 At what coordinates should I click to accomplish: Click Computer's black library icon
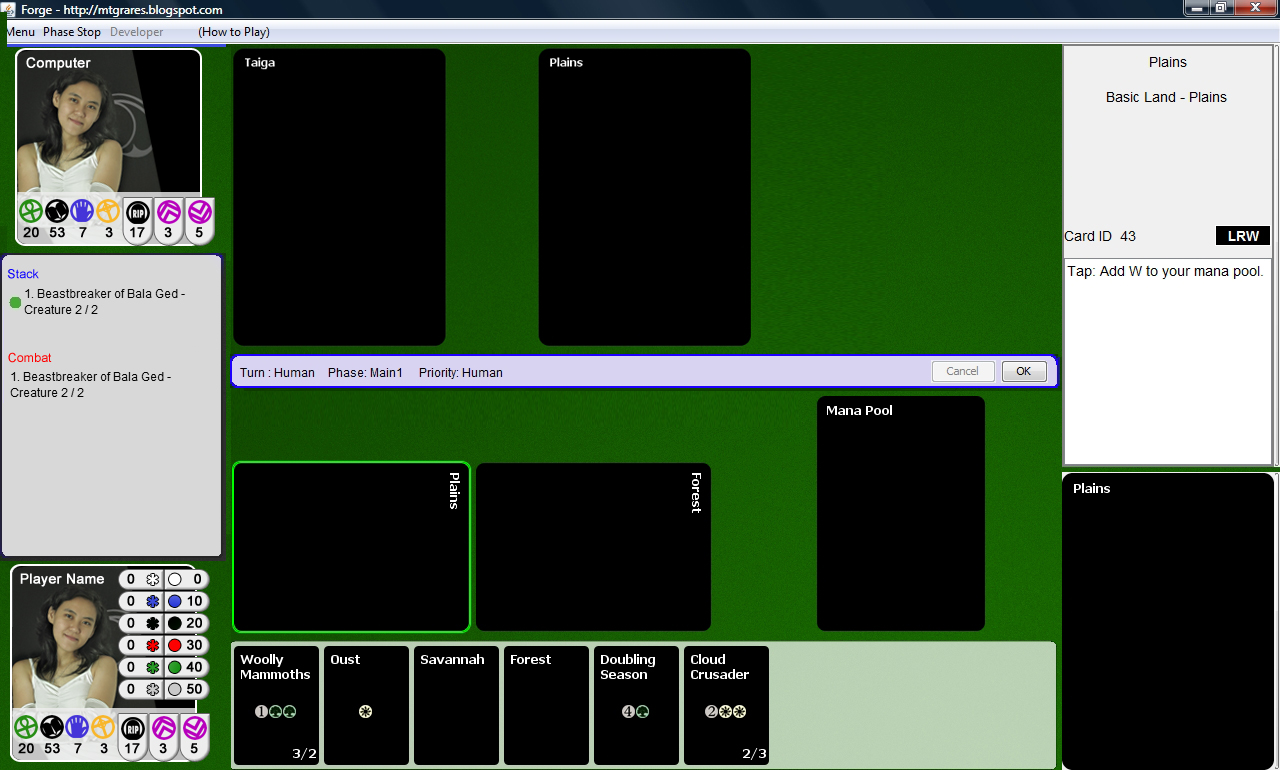(x=56, y=211)
